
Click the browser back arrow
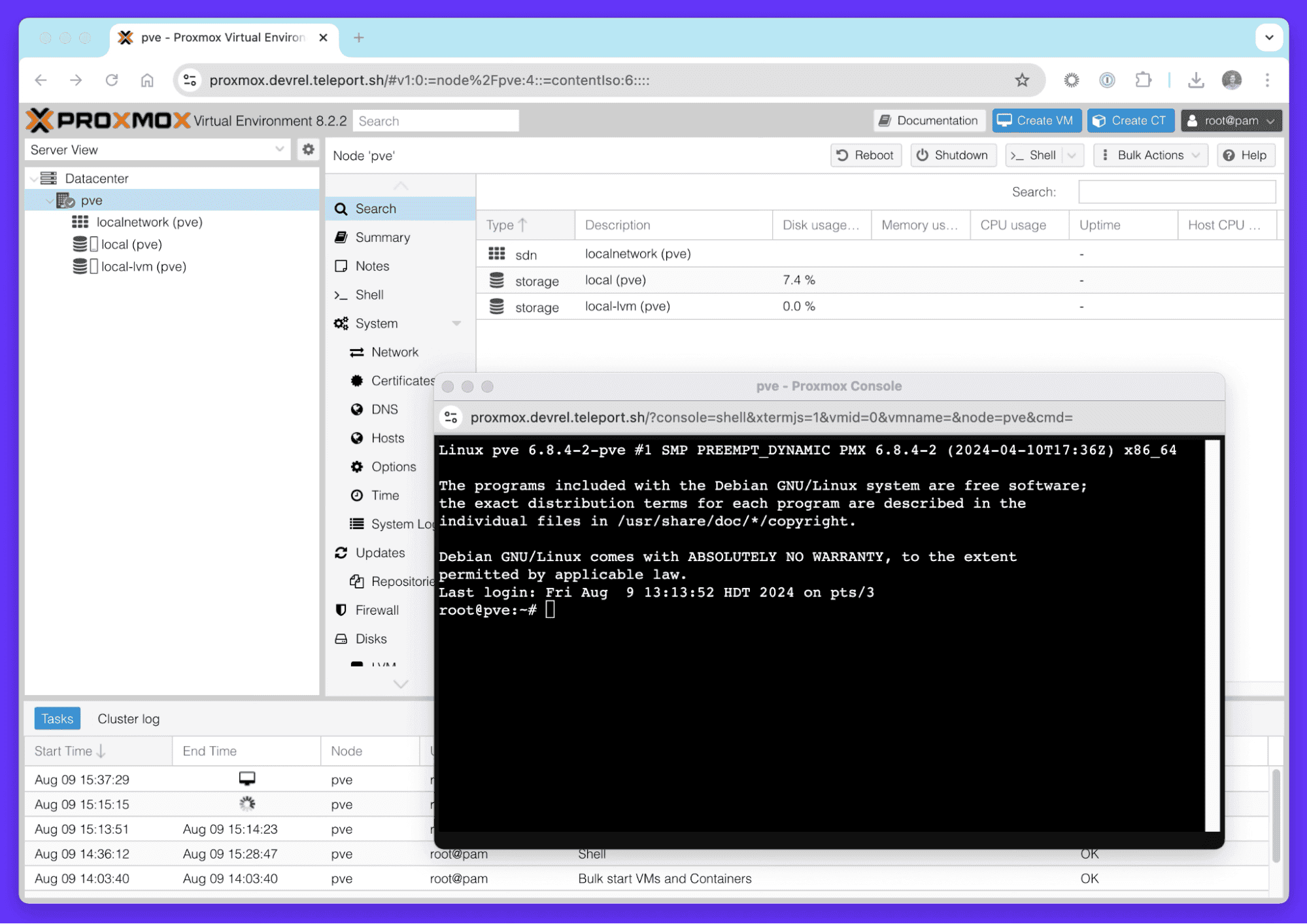pyautogui.click(x=41, y=80)
